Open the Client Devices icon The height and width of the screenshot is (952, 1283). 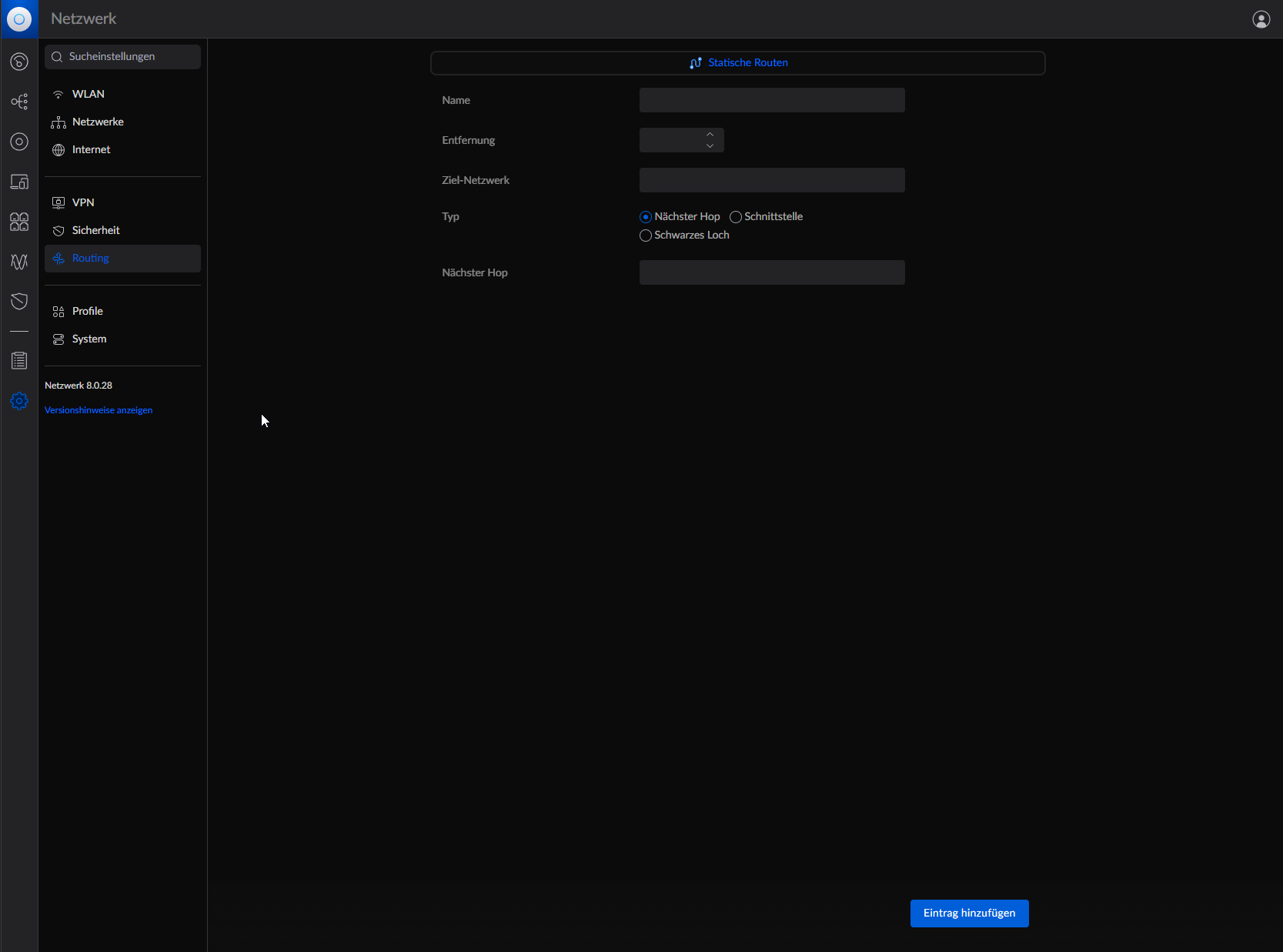pos(19,182)
